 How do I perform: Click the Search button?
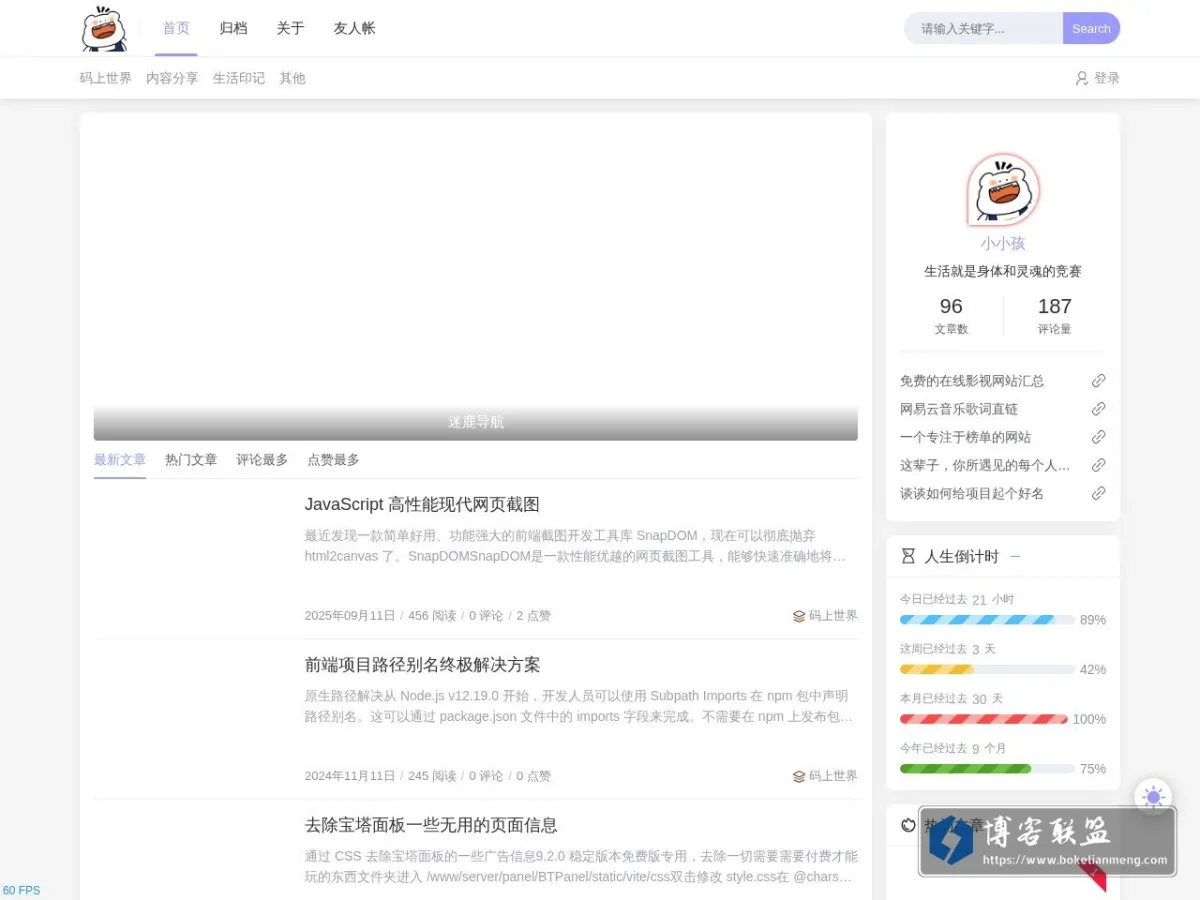coord(1091,28)
